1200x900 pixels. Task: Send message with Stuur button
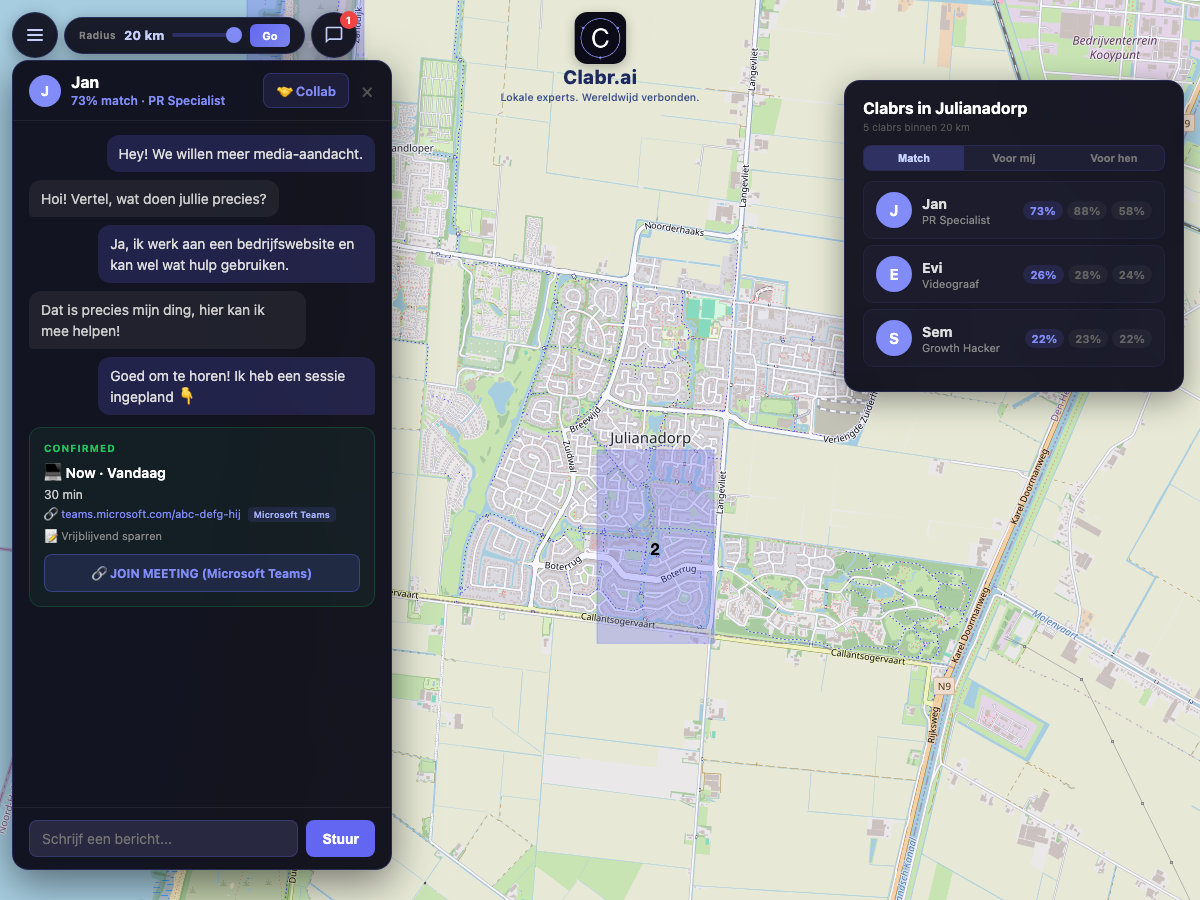tap(340, 839)
